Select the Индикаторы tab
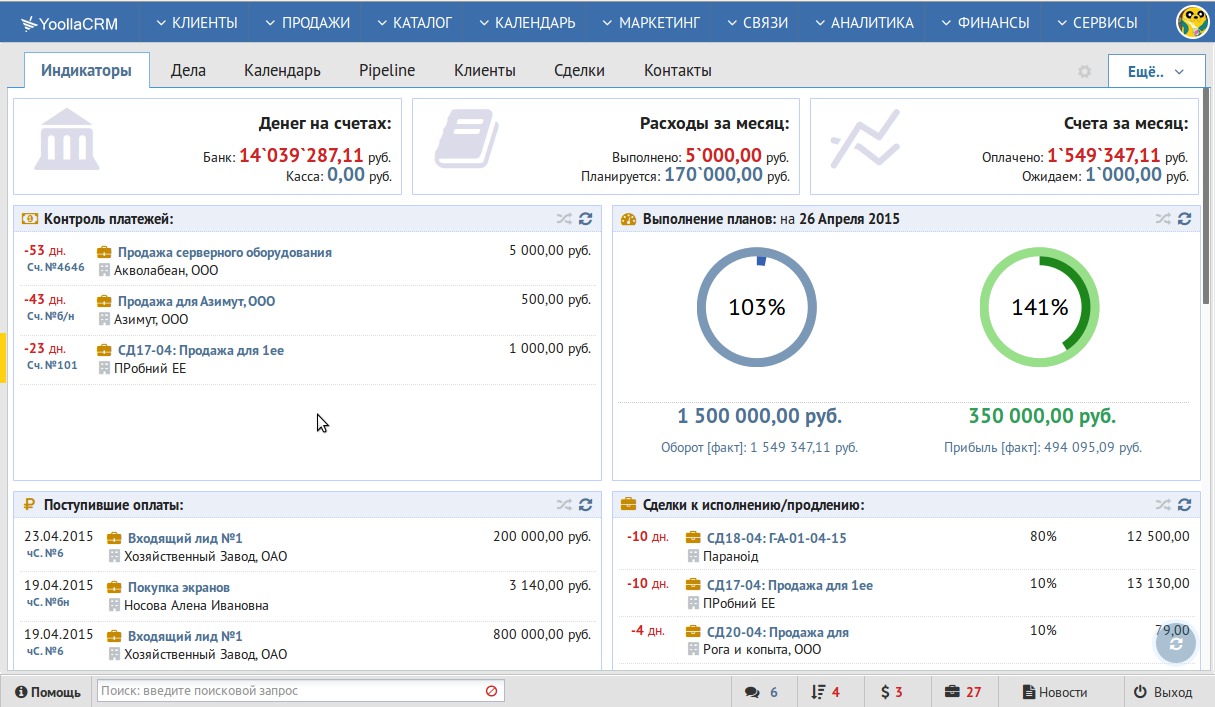The image size is (1215, 707). (x=86, y=71)
